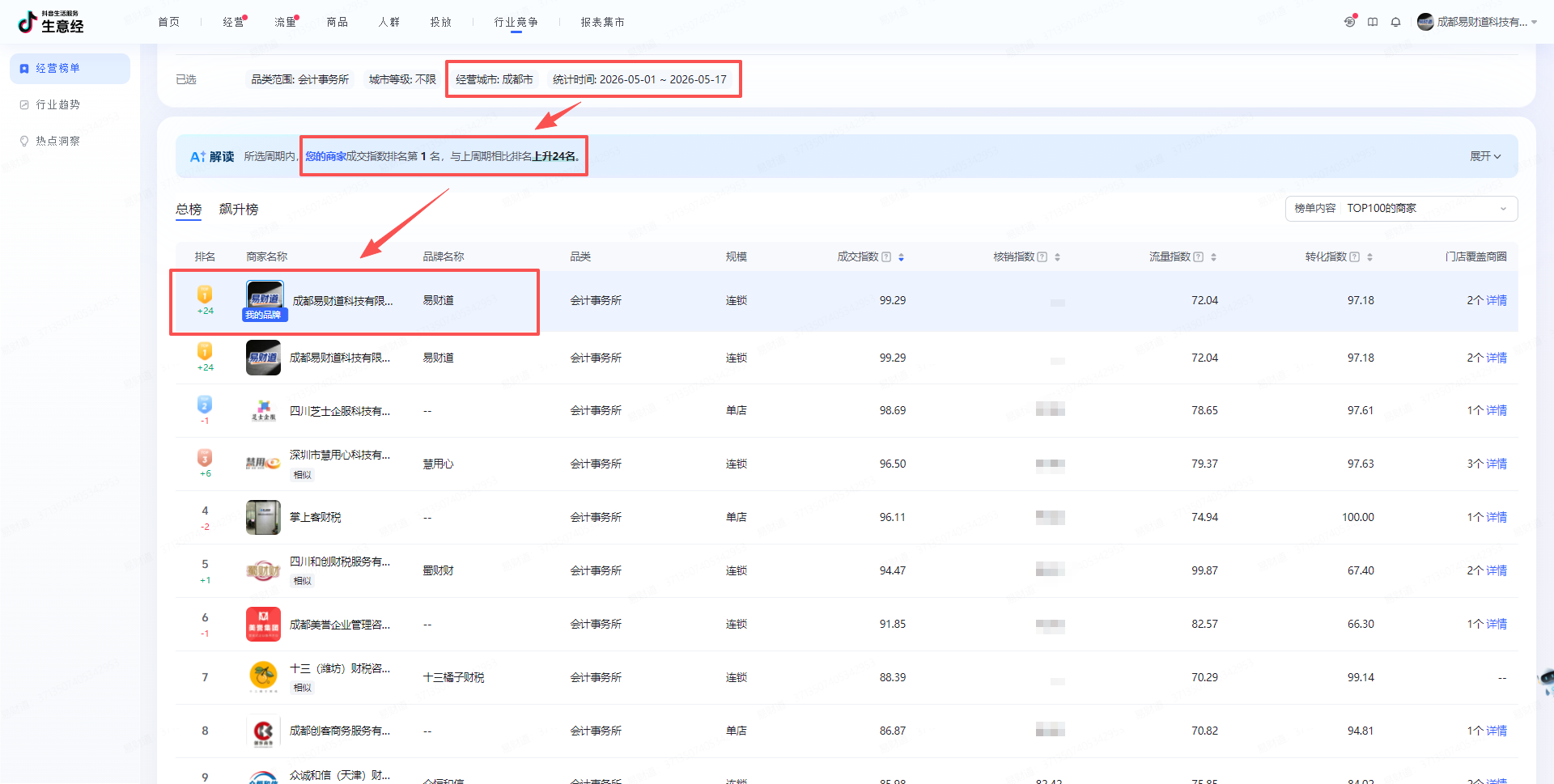Viewport: 1554px width, 784px height.
Task: Click the 经营榜单 sidebar icon
Action: (24, 69)
